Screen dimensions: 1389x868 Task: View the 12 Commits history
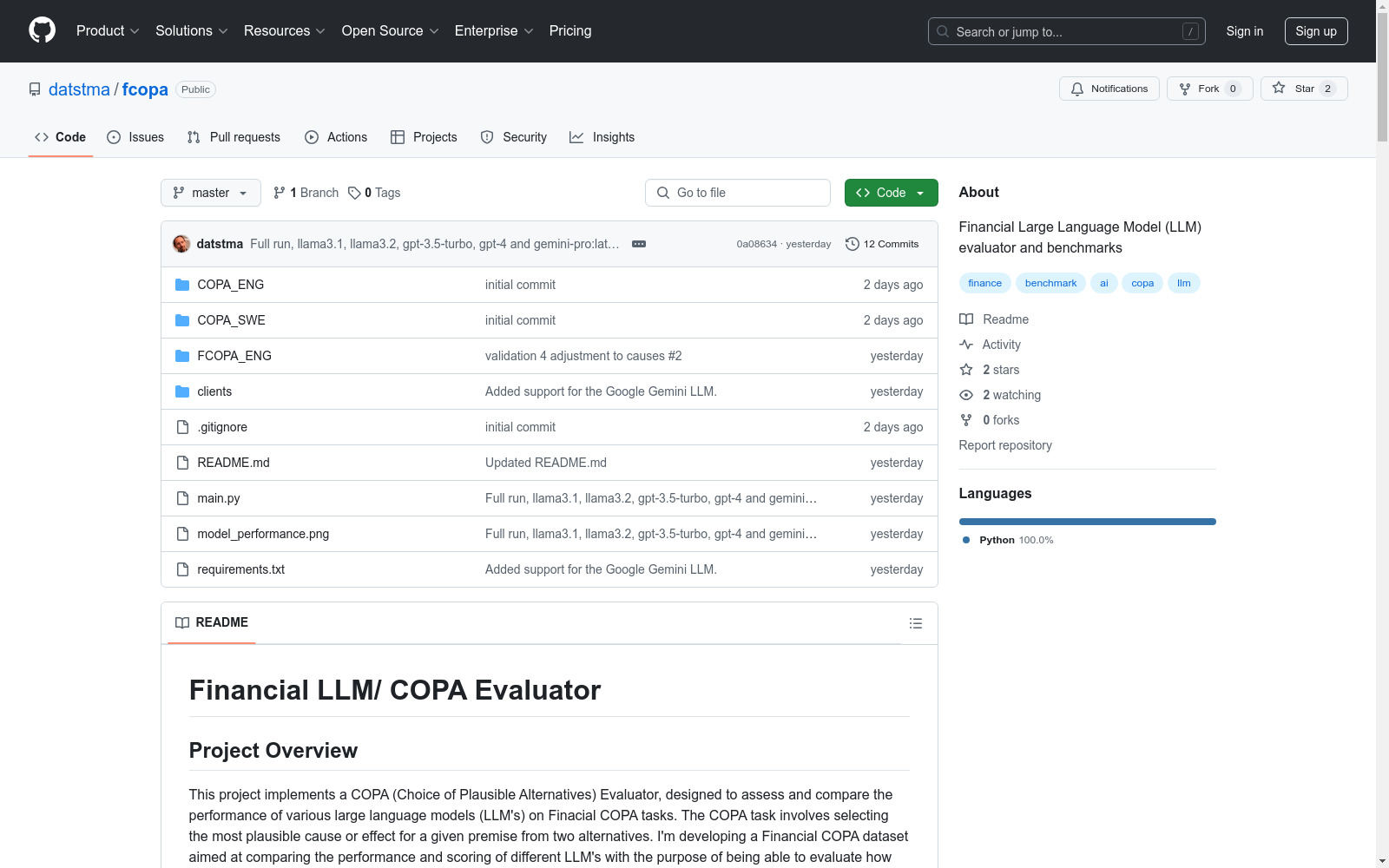(882, 244)
